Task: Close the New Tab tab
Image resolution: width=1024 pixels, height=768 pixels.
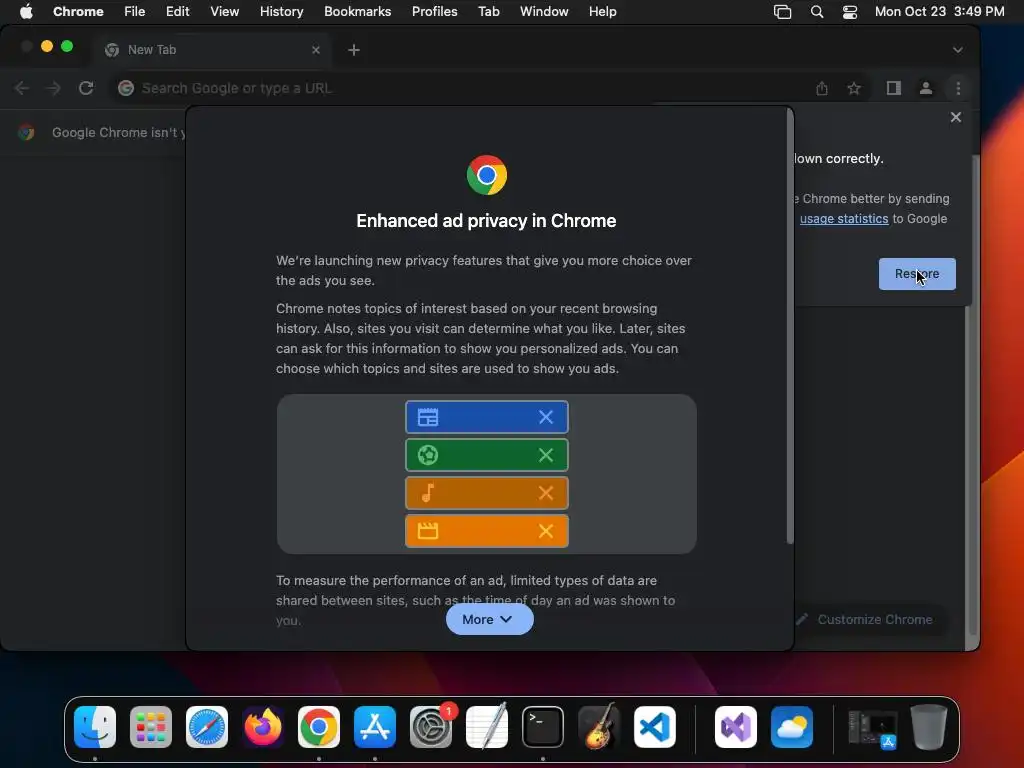Action: (x=316, y=50)
